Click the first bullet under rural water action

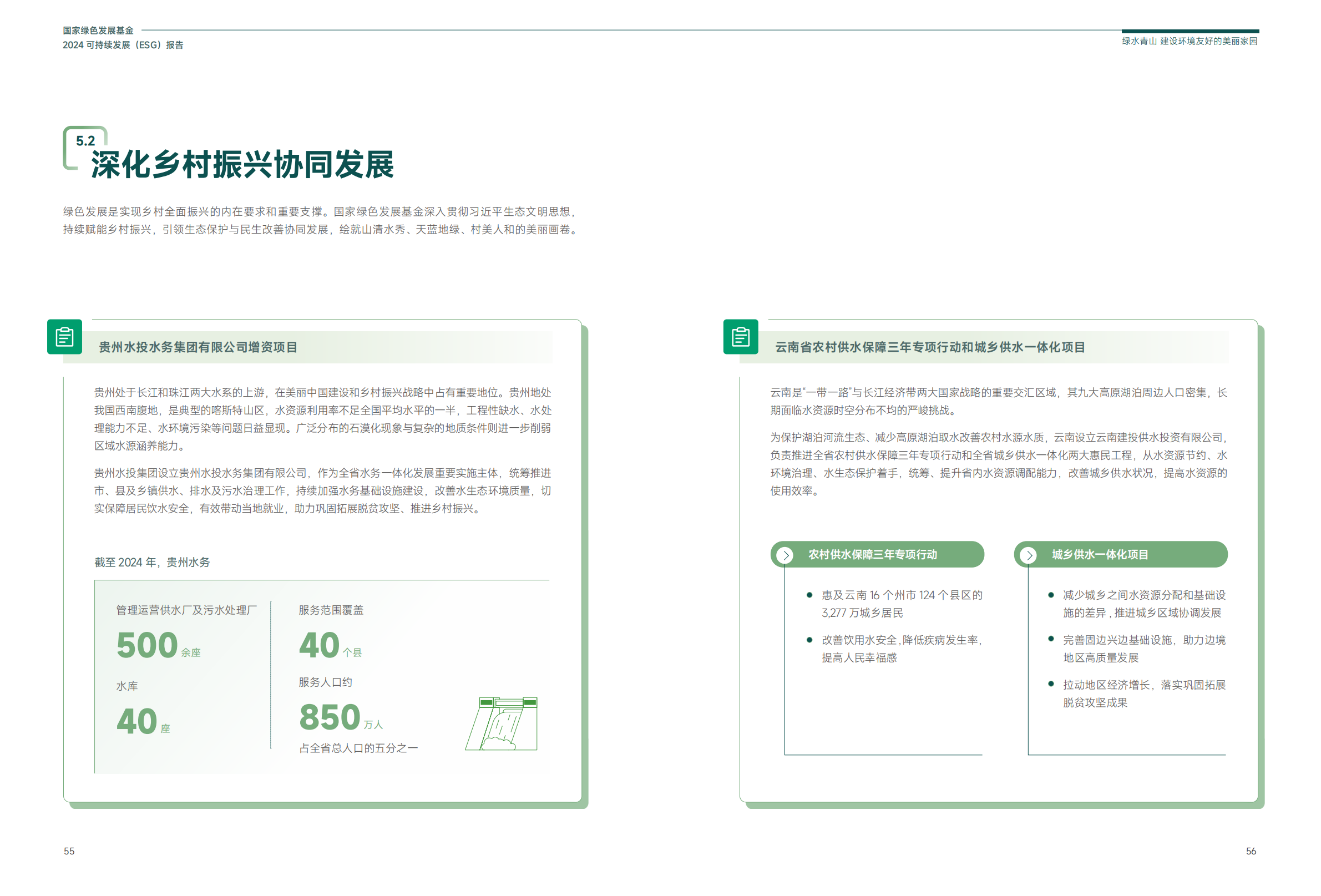coord(809,595)
